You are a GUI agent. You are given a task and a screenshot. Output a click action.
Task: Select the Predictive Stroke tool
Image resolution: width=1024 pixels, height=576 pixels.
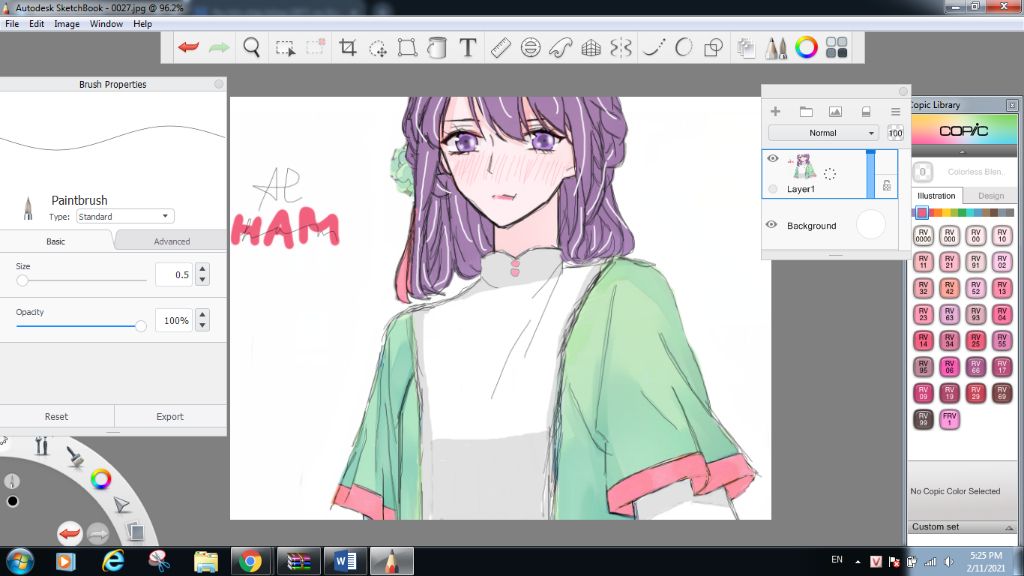click(x=684, y=47)
